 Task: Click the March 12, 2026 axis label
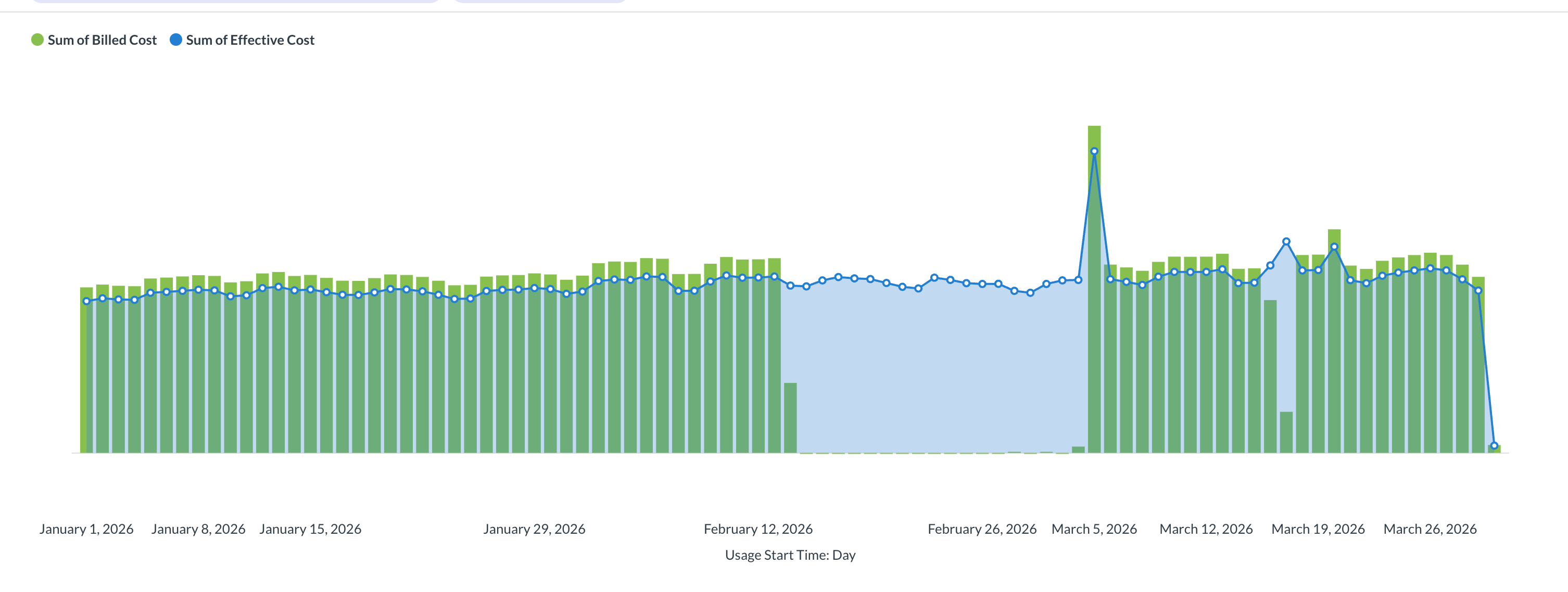pyautogui.click(x=1206, y=530)
